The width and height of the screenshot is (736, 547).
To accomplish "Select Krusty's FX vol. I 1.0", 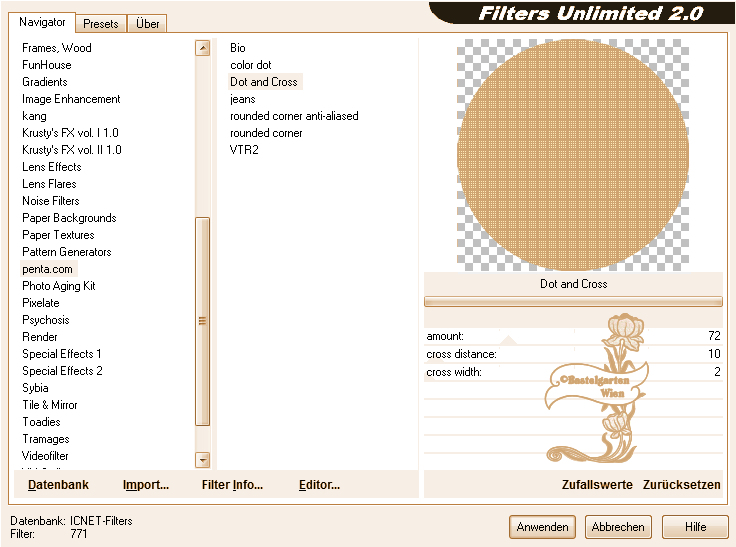I will (x=70, y=133).
